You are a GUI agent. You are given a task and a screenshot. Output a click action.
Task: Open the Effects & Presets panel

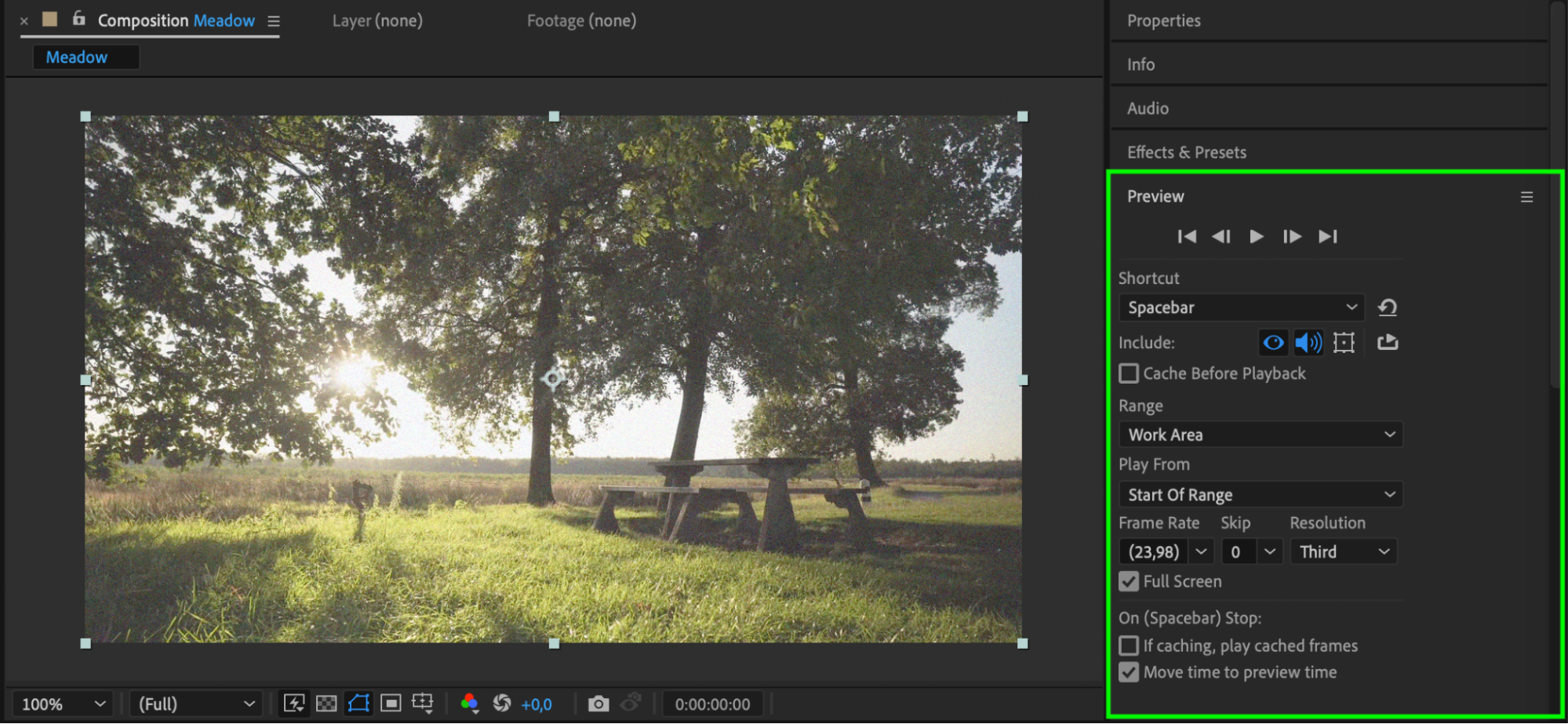click(x=1186, y=152)
